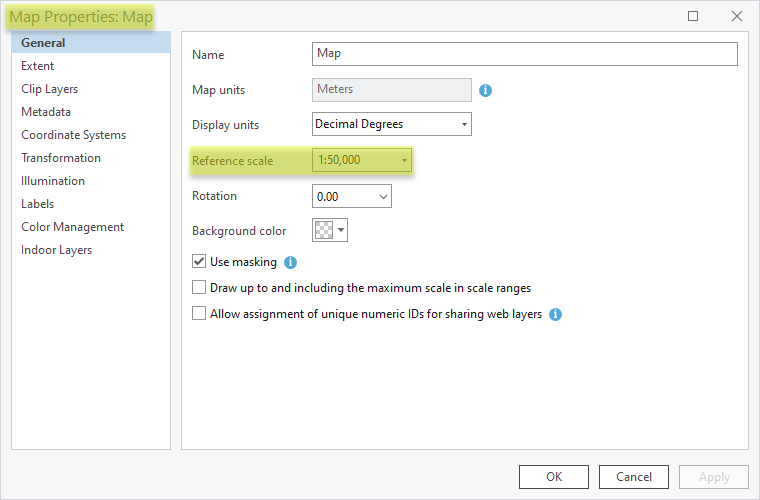
Task: Open the Coordinate Systems tab
Action: [x=73, y=135]
